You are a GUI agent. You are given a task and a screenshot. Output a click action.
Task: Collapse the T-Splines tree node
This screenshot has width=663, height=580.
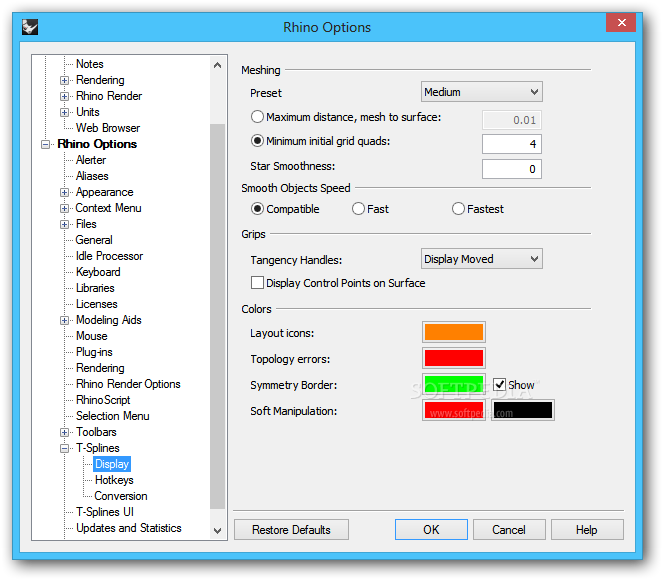tap(64, 449)
